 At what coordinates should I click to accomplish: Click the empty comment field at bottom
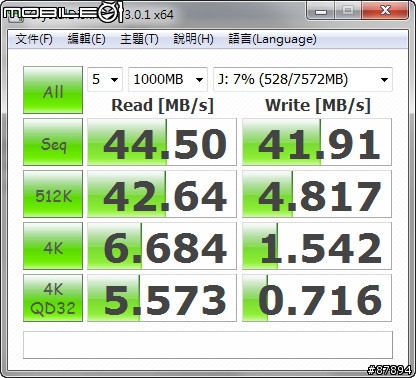point(208,345)
